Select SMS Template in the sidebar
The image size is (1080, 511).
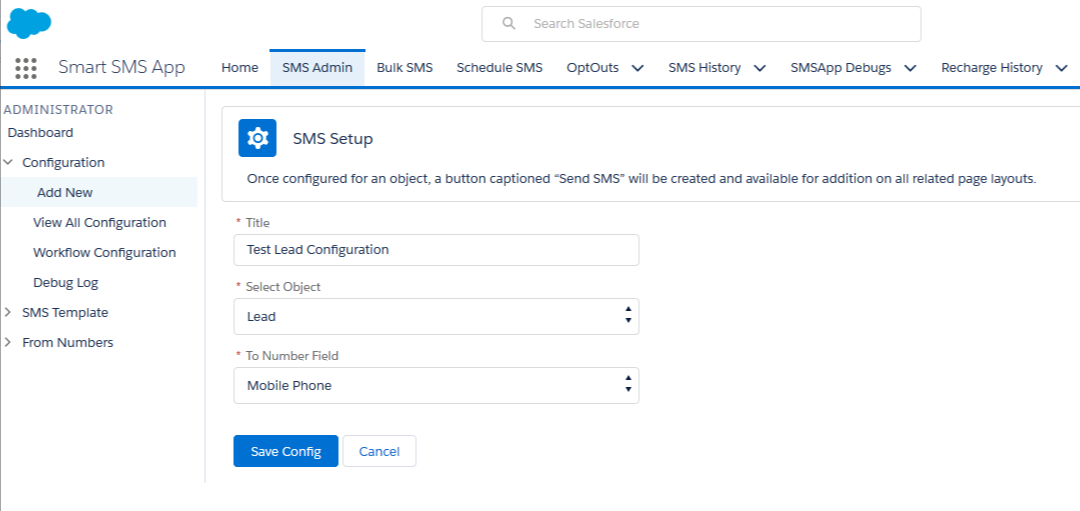[x=65, y=313]
